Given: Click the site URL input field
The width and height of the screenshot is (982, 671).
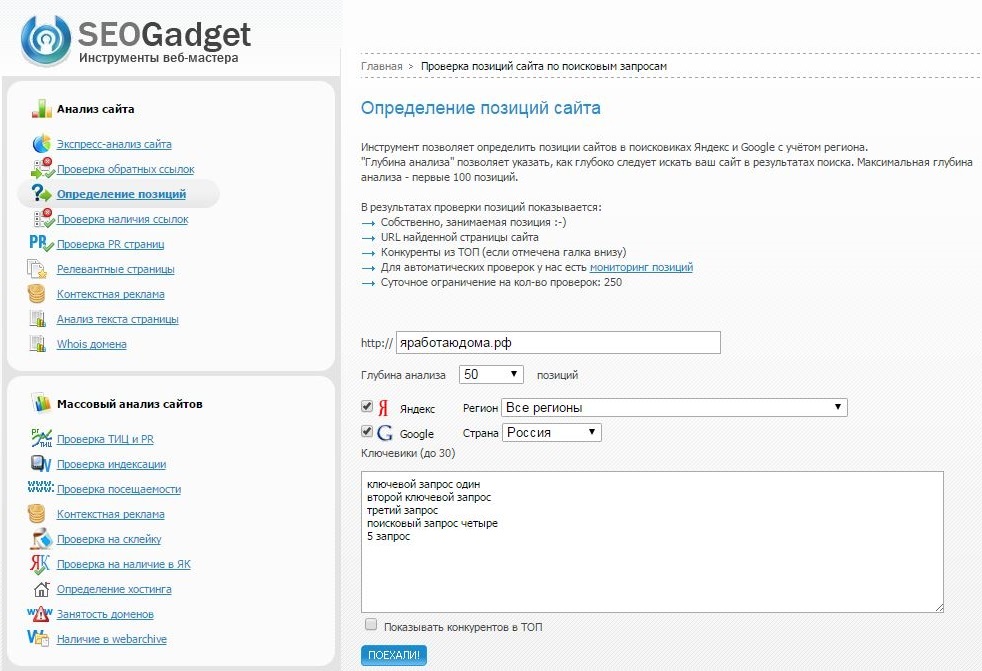Looking at the screenshot, I should click(558, 342).
